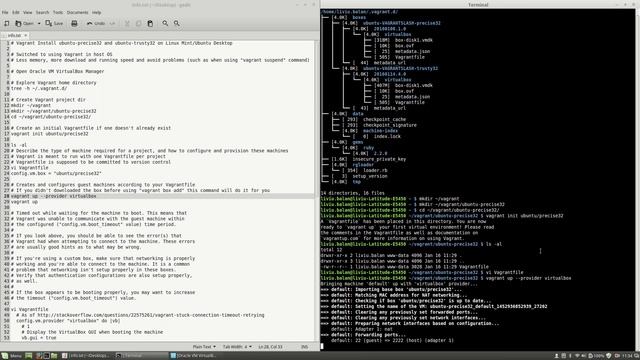Close the info.txt tab
The height and width of the screenshot is (360, 640).
pyautogui.click(x=25, y=36)
